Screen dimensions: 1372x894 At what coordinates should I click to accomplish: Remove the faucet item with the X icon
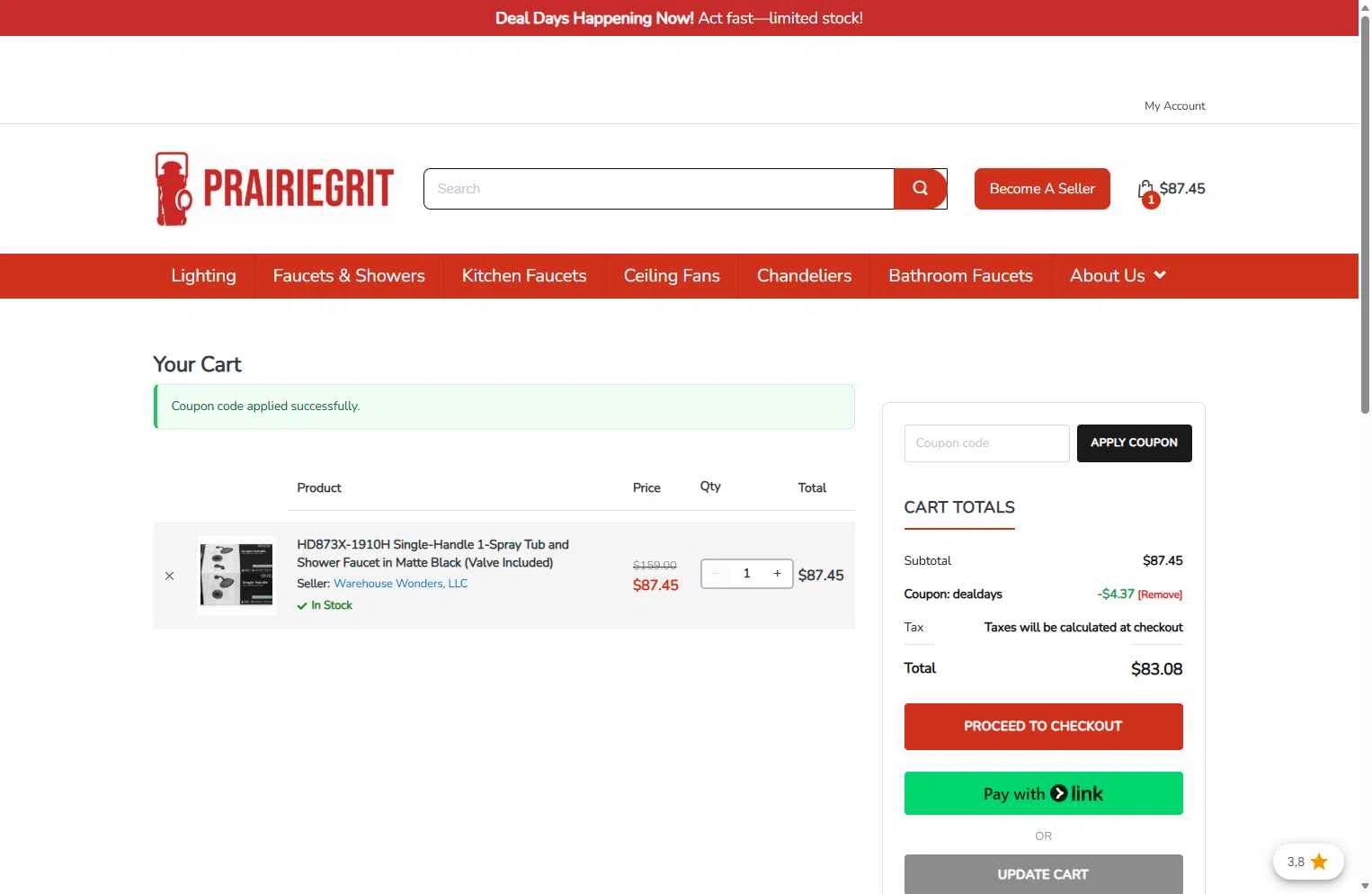point(169,576)
